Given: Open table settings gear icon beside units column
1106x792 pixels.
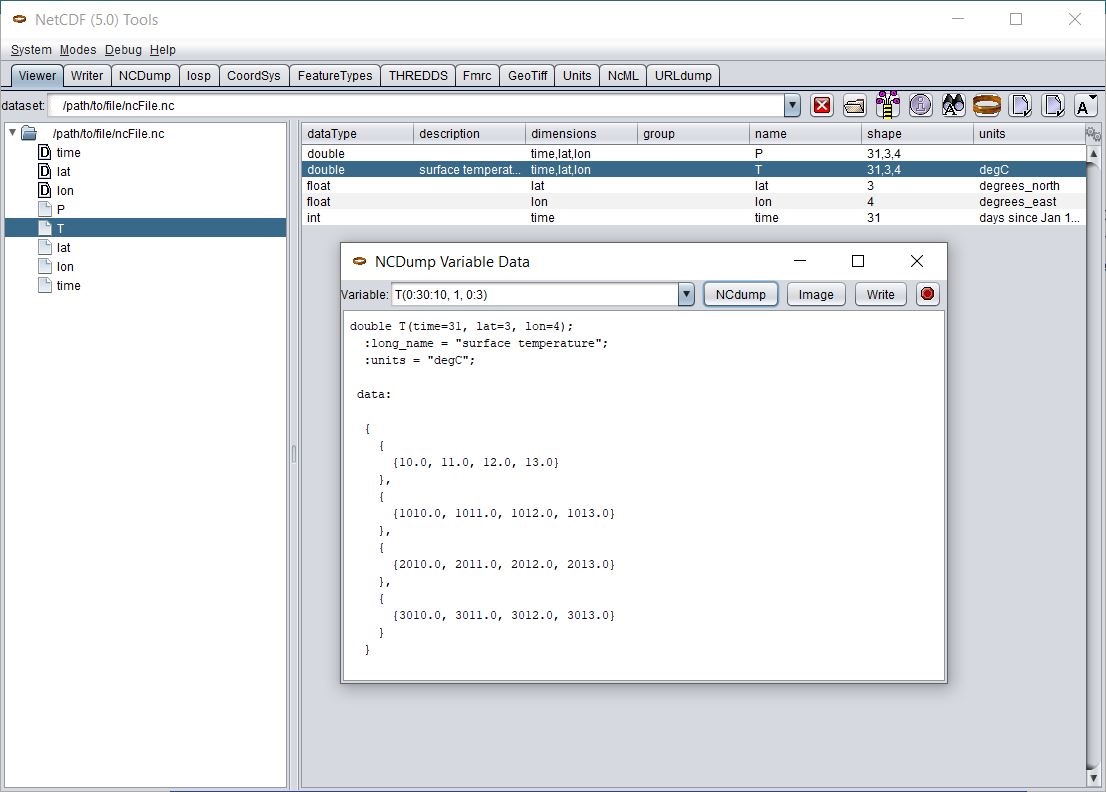Looking at the screenshot, I should tap(1093, 134).
